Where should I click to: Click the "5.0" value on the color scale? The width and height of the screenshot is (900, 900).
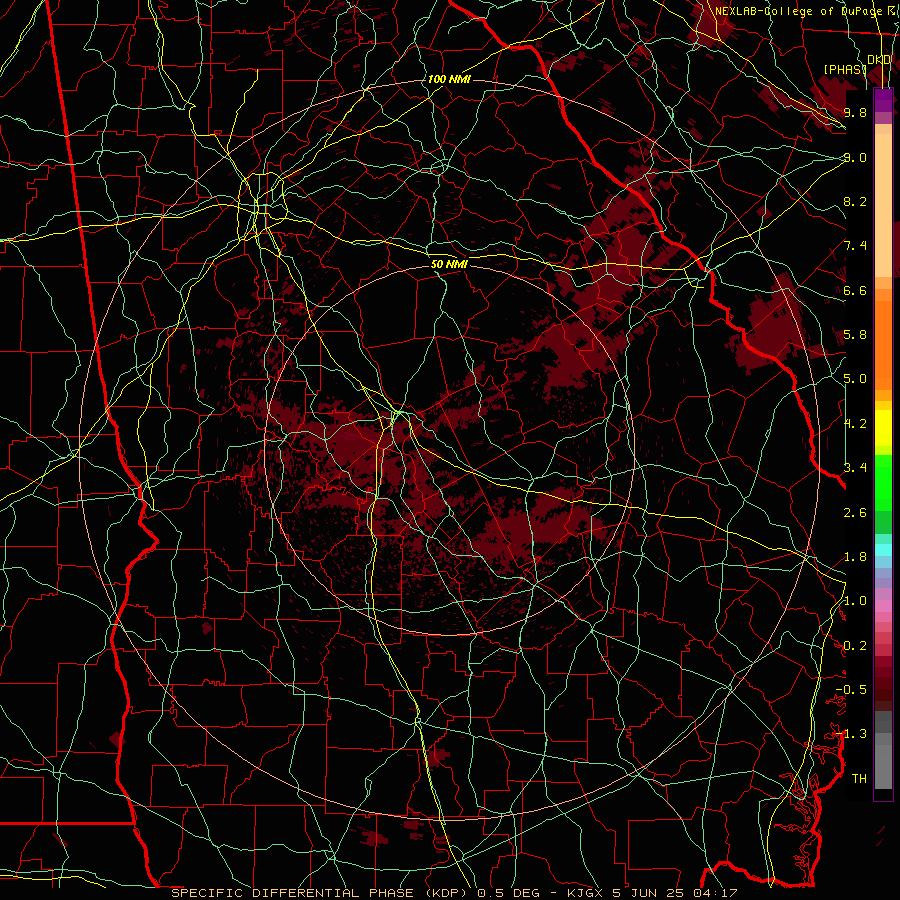[x=855, y=379]
